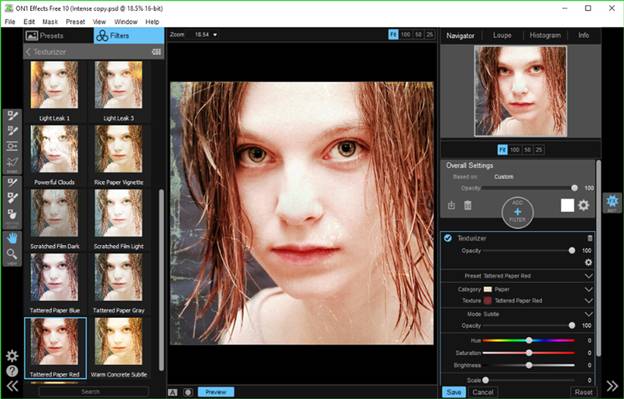Click the Add Filter circle button
624x399 pixels.
coord(517,212)
